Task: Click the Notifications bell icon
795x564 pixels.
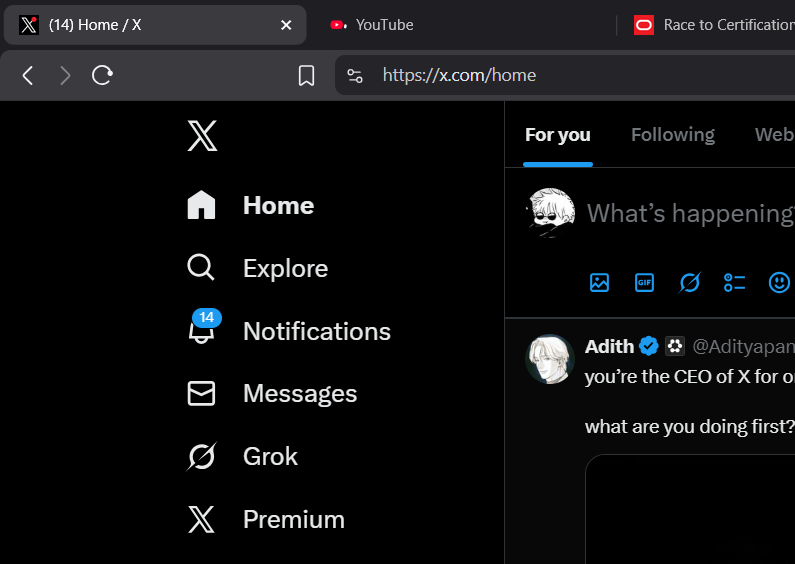Action: pyautogui.click(x=201, y=333)
